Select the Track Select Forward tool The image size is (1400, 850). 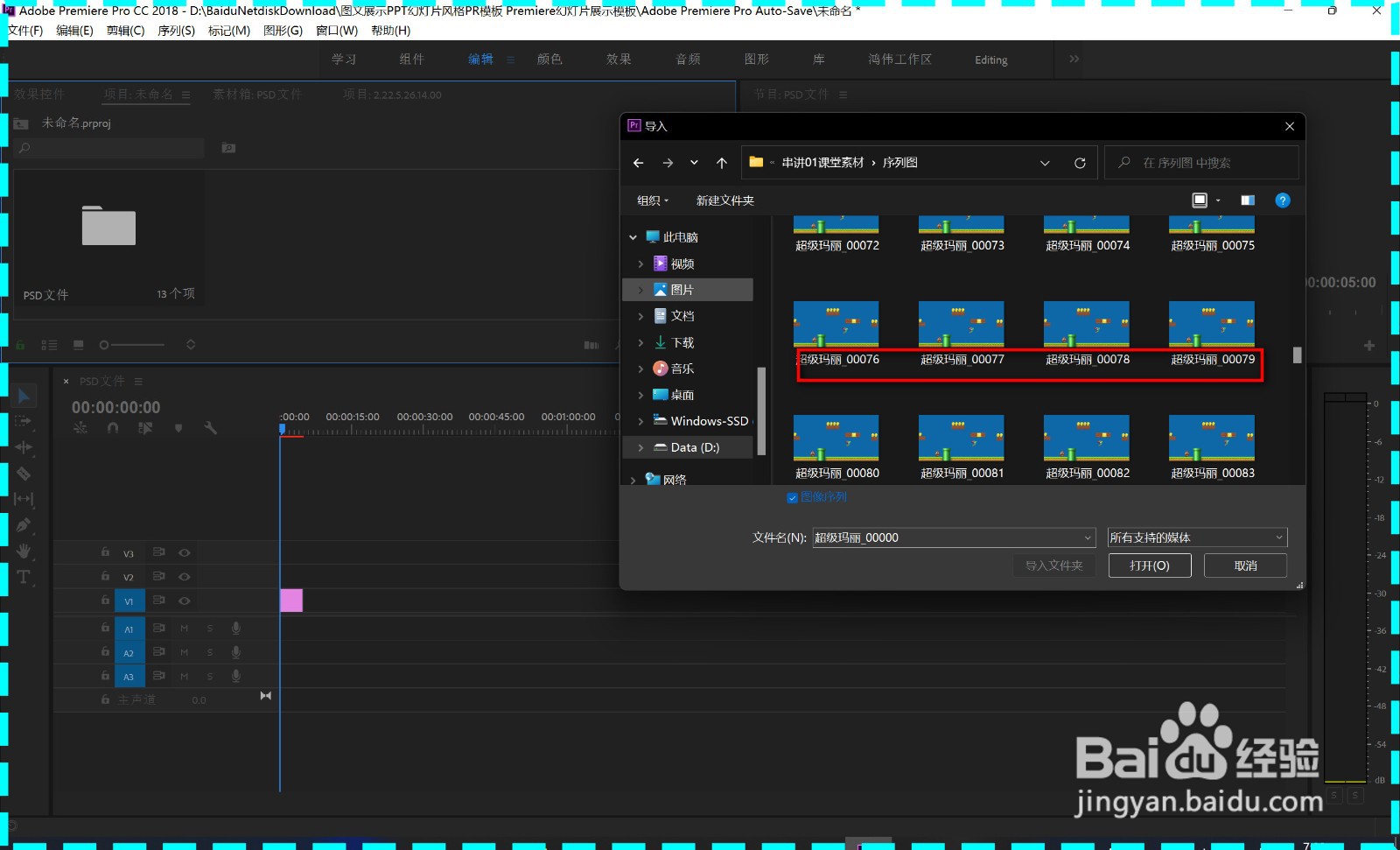(24, 421)
